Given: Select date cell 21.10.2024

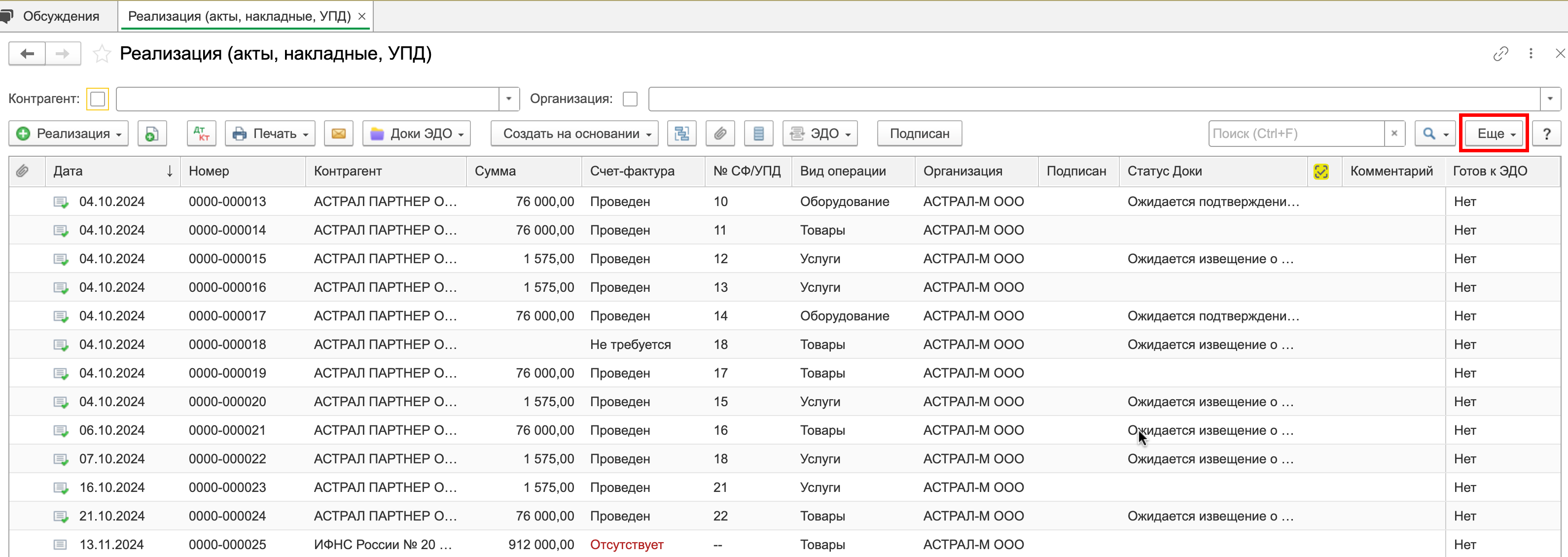Looking at the screenshot, I should tap(112, 516).
